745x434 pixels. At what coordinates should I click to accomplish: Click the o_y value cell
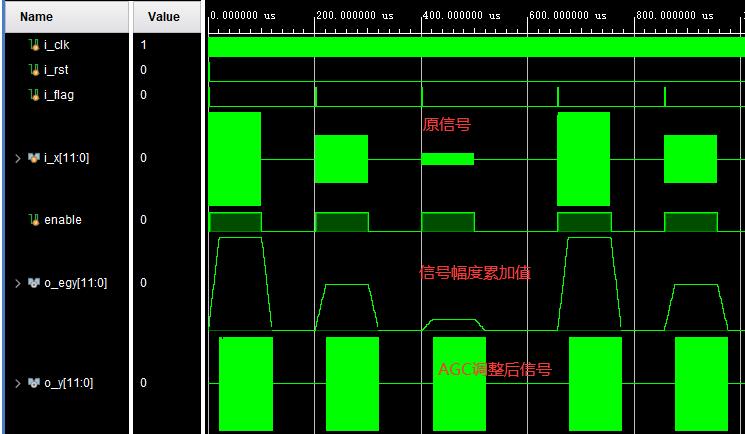click(x=143, y=383)
